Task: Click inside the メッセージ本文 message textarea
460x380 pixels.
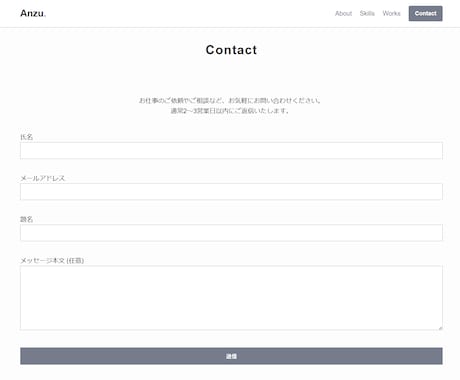Action: (x=231, y=298)
